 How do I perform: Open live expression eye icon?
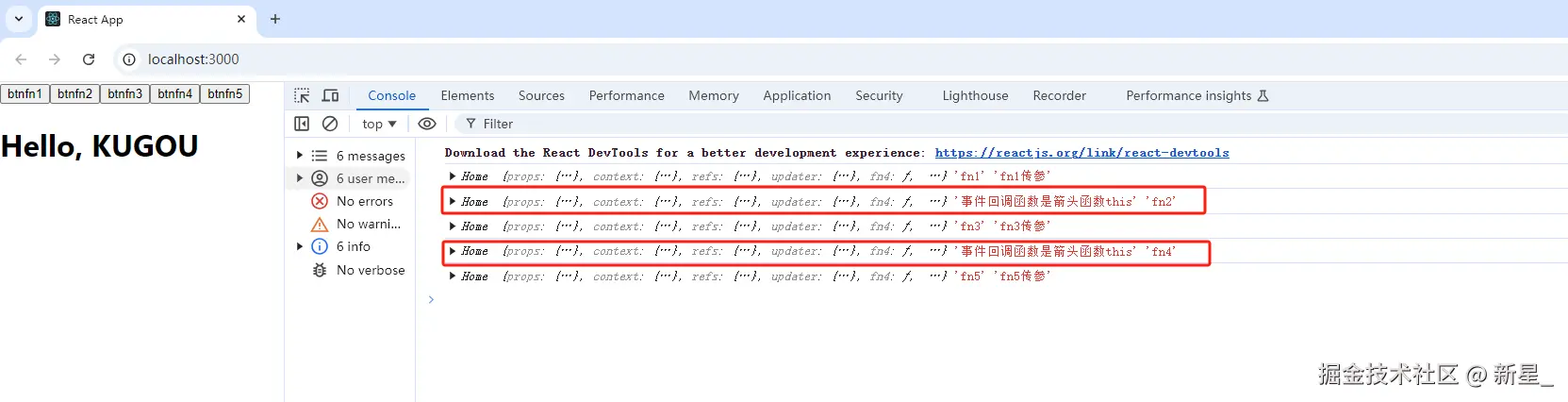pyautogui.click(x=427, y=124)
